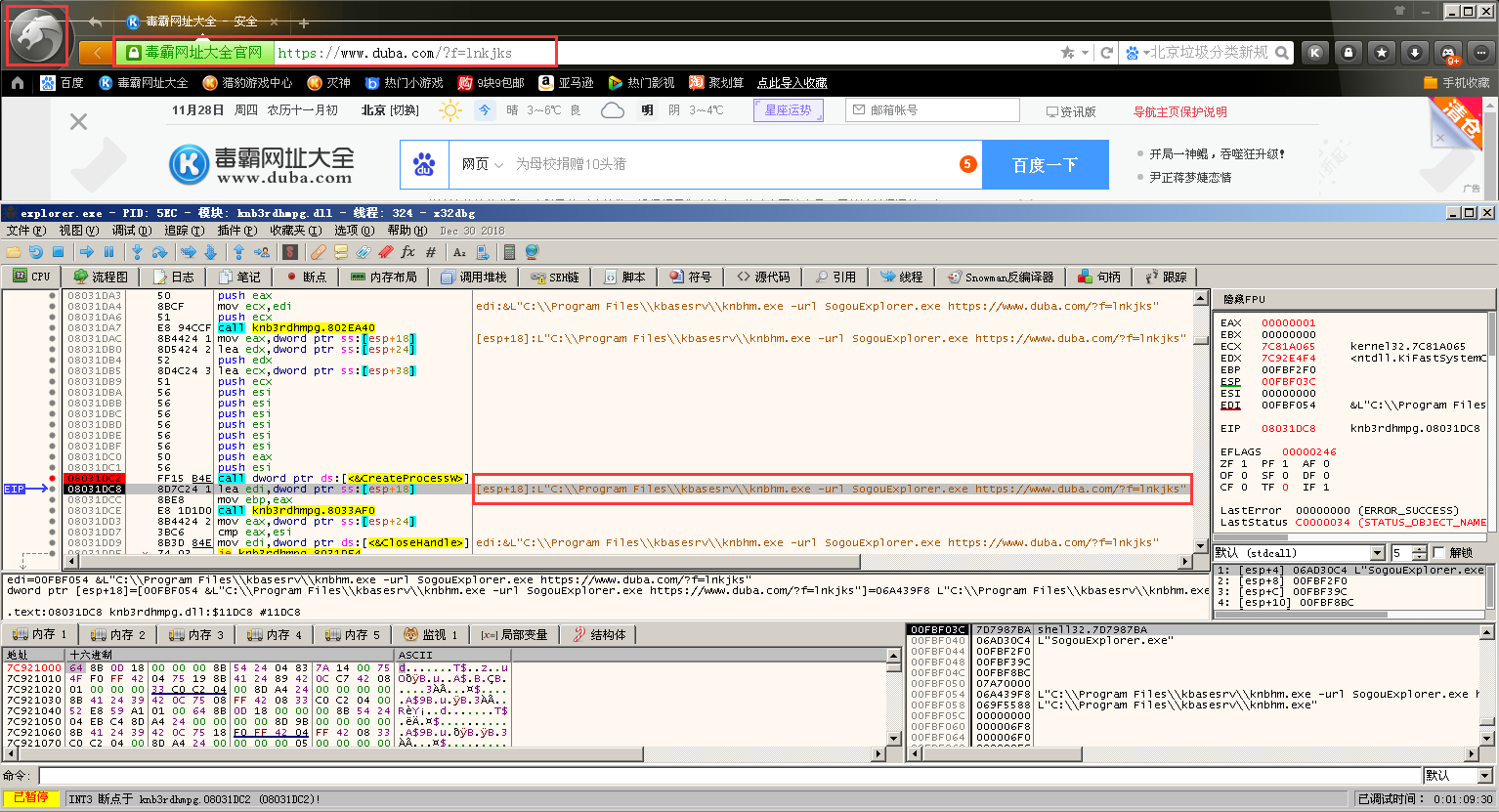This screenshot has width=1499, height=812.
Task: Click the hash (#) icon in toolbar
Action: (x=431, y=252)
